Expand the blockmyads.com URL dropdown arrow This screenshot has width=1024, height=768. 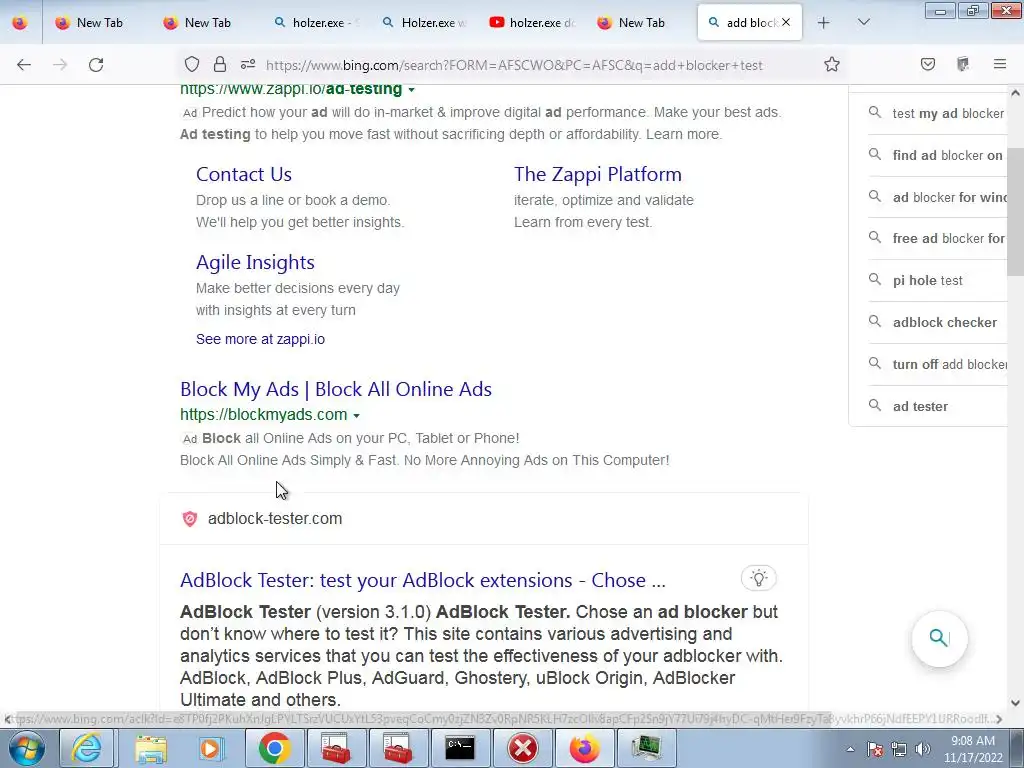point(357,415)
